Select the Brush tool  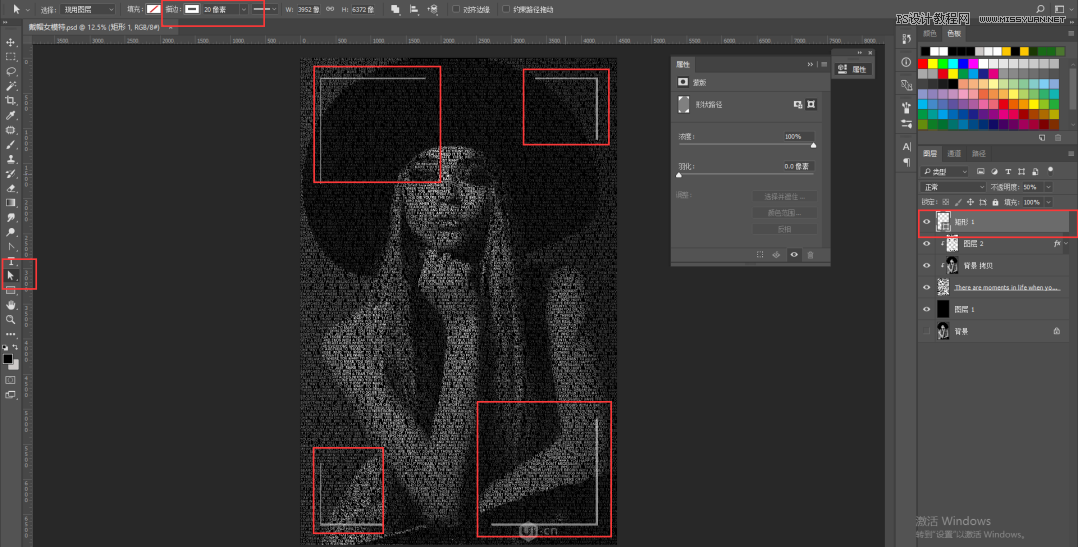[10, 144]
